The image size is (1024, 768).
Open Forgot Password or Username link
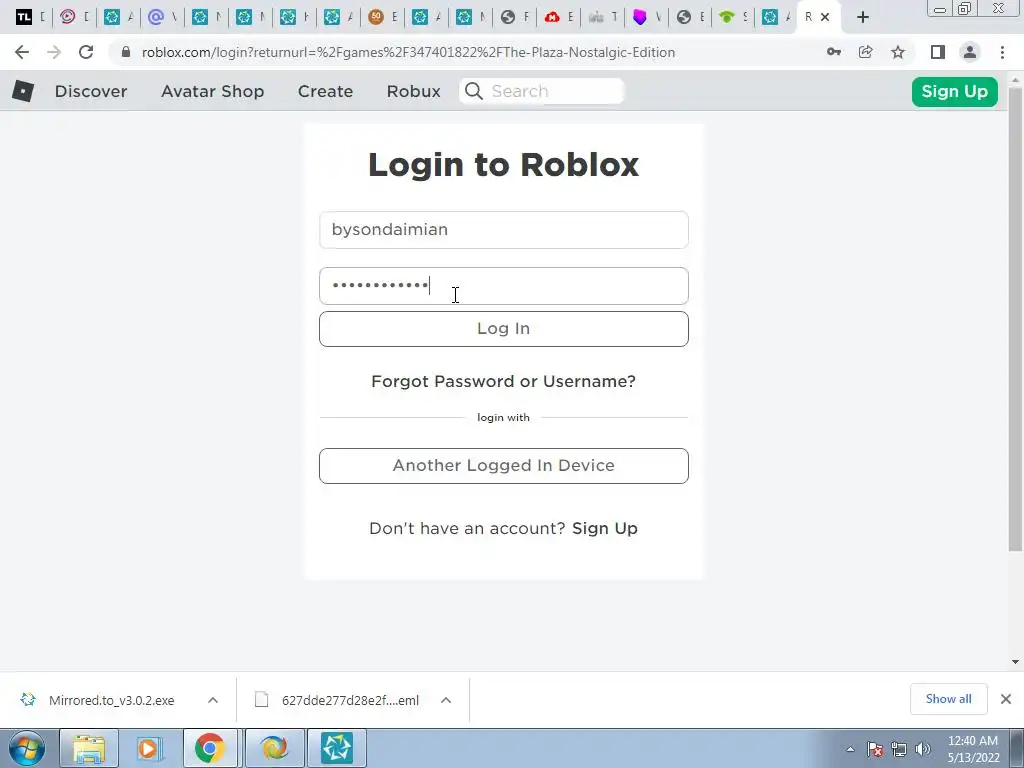click(x=503, y=381)
